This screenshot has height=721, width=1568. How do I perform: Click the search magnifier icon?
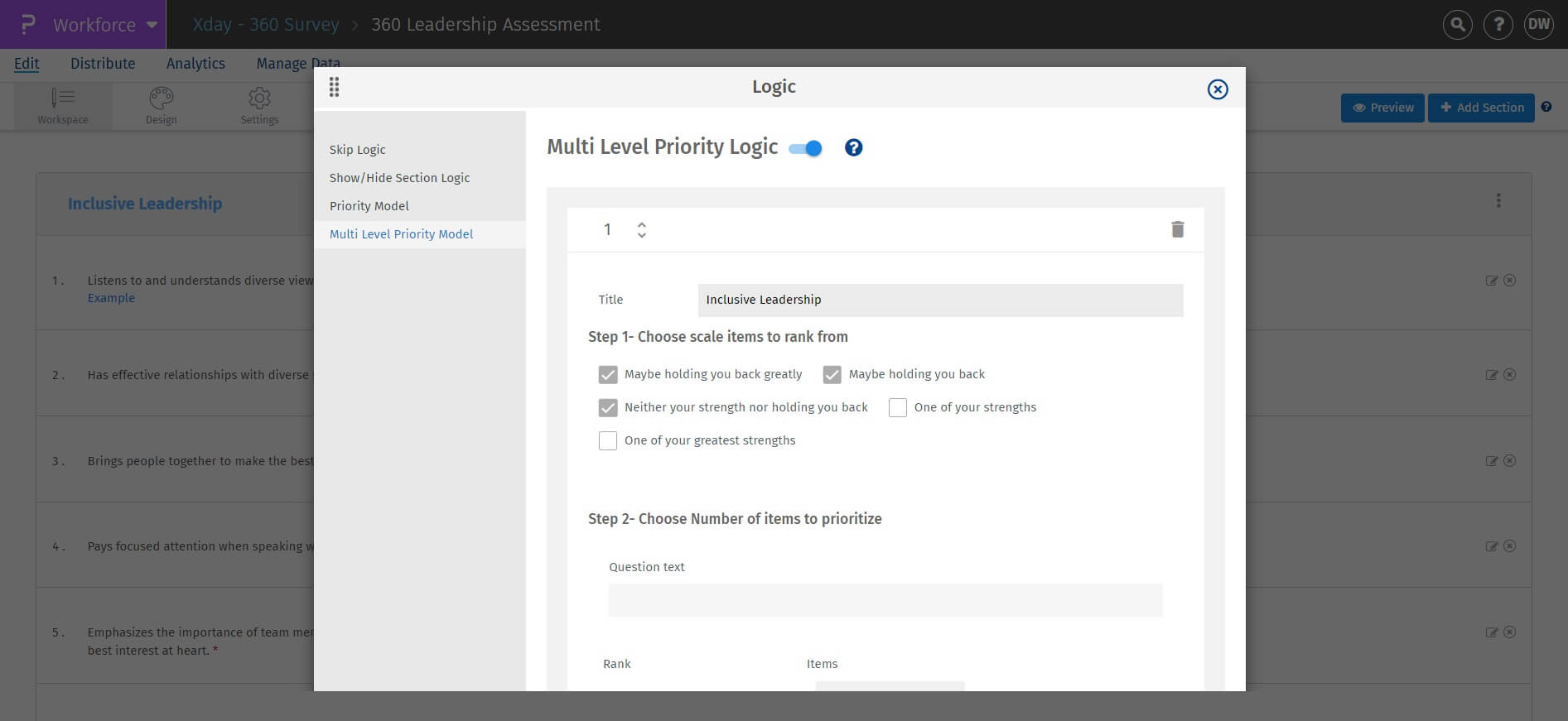[x=1457, y=25]
